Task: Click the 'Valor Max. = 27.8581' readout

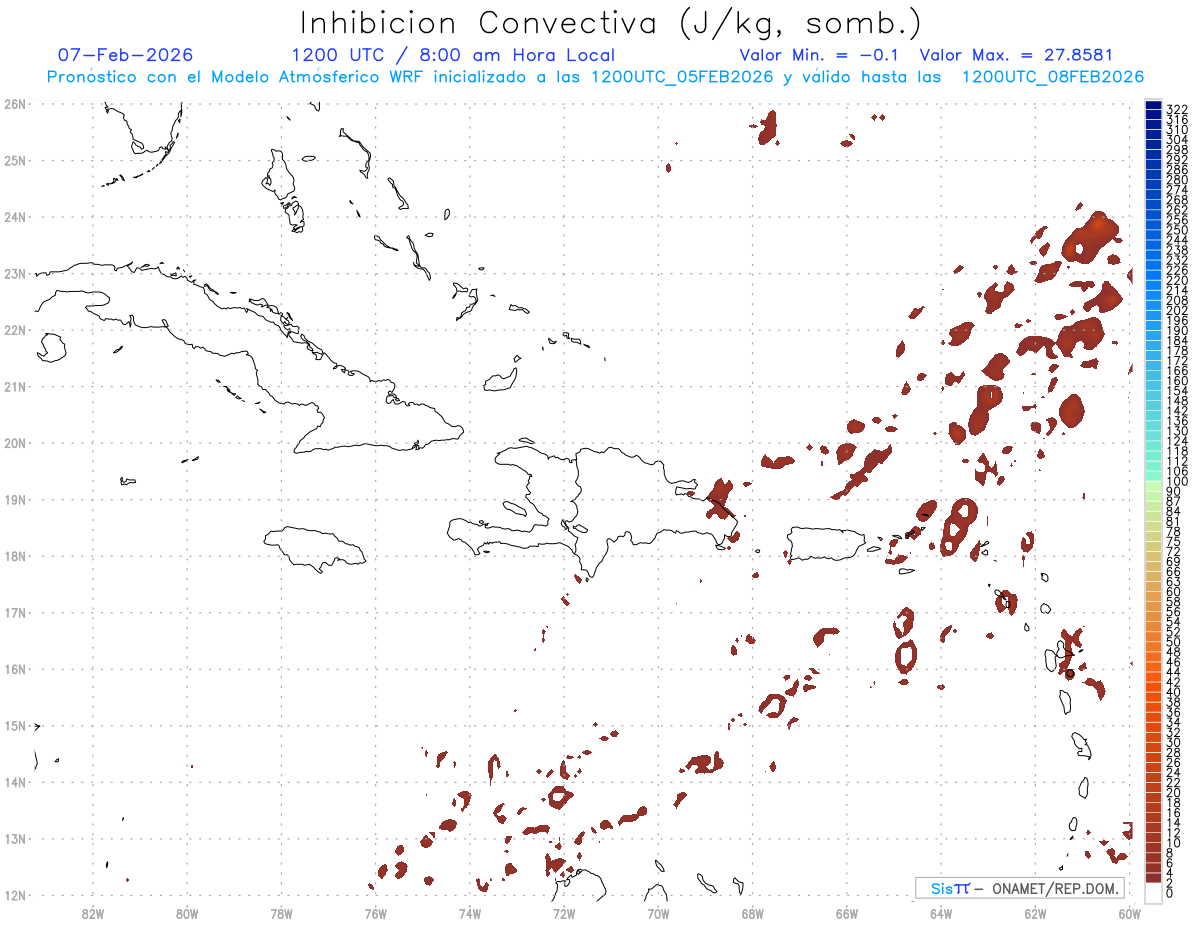Action: coord(1016,55)
